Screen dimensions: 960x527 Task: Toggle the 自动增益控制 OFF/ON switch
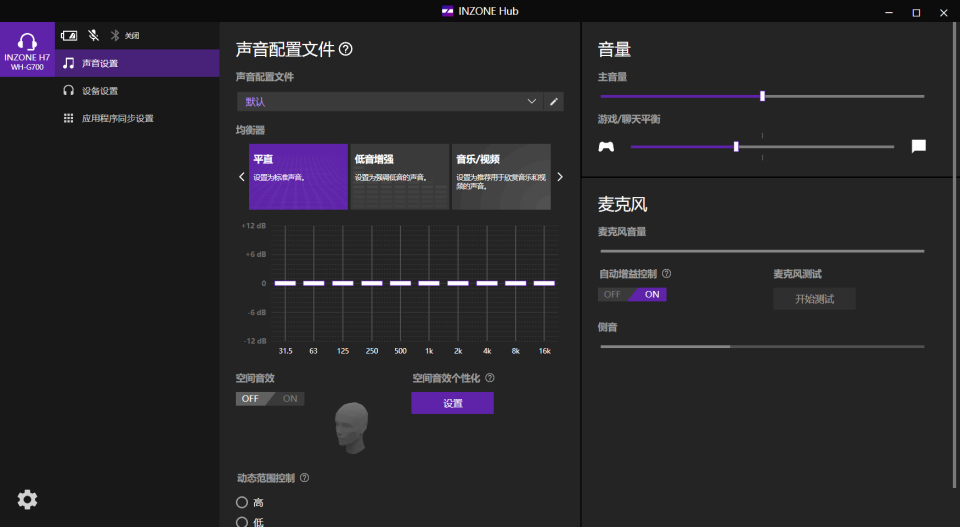632,294
